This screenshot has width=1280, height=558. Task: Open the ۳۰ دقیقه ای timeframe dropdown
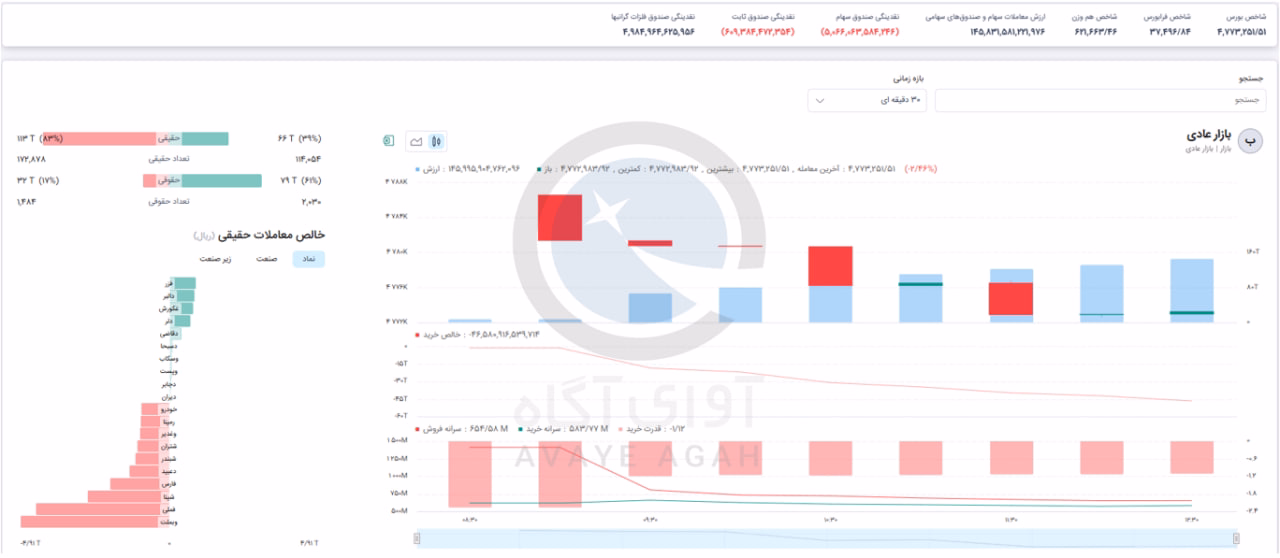point(867,100)
